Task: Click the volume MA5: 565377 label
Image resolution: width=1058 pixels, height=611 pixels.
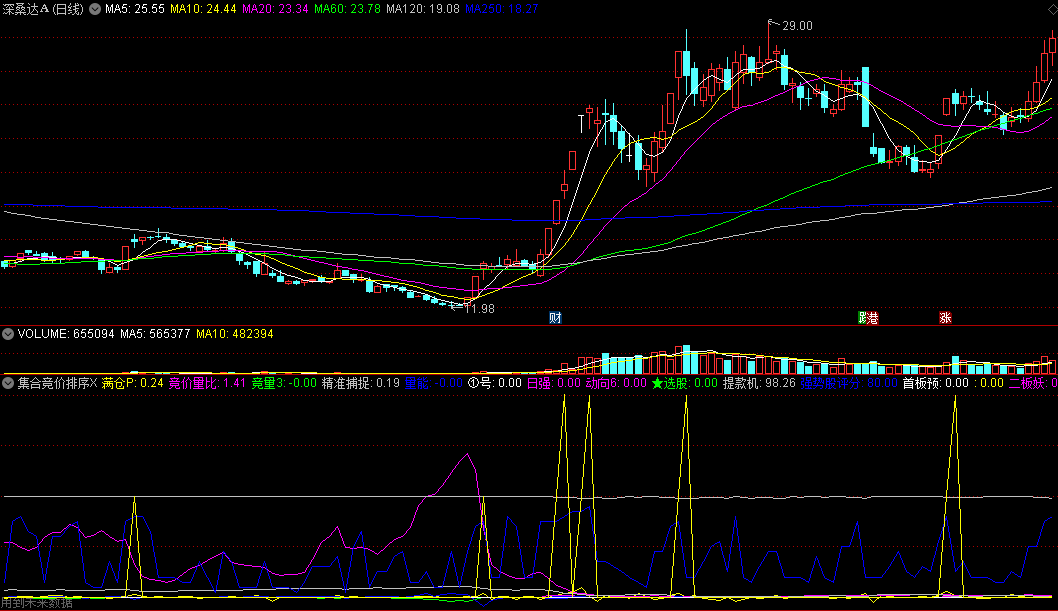Action: click(x=155, y=334)
